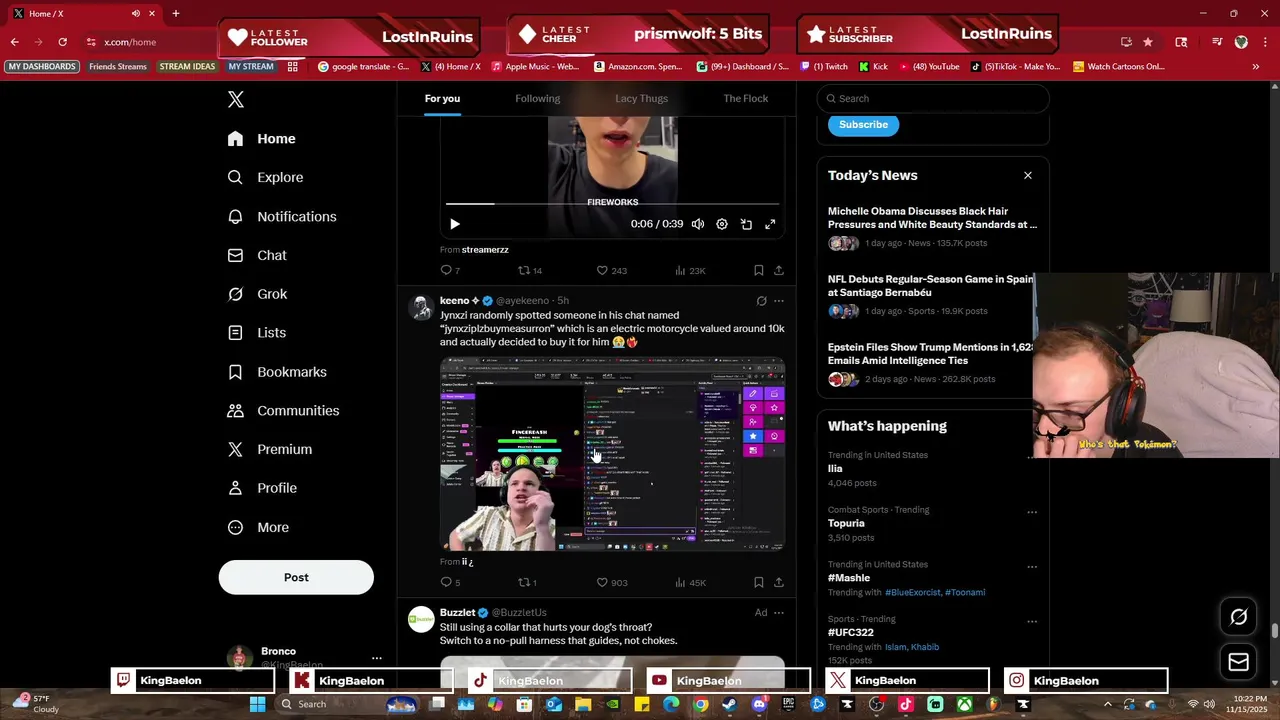The height and width of the screenshot is (720, 1280).
Task: Open more options on the Buzzlet ad
Action: (x=779, y=613)
